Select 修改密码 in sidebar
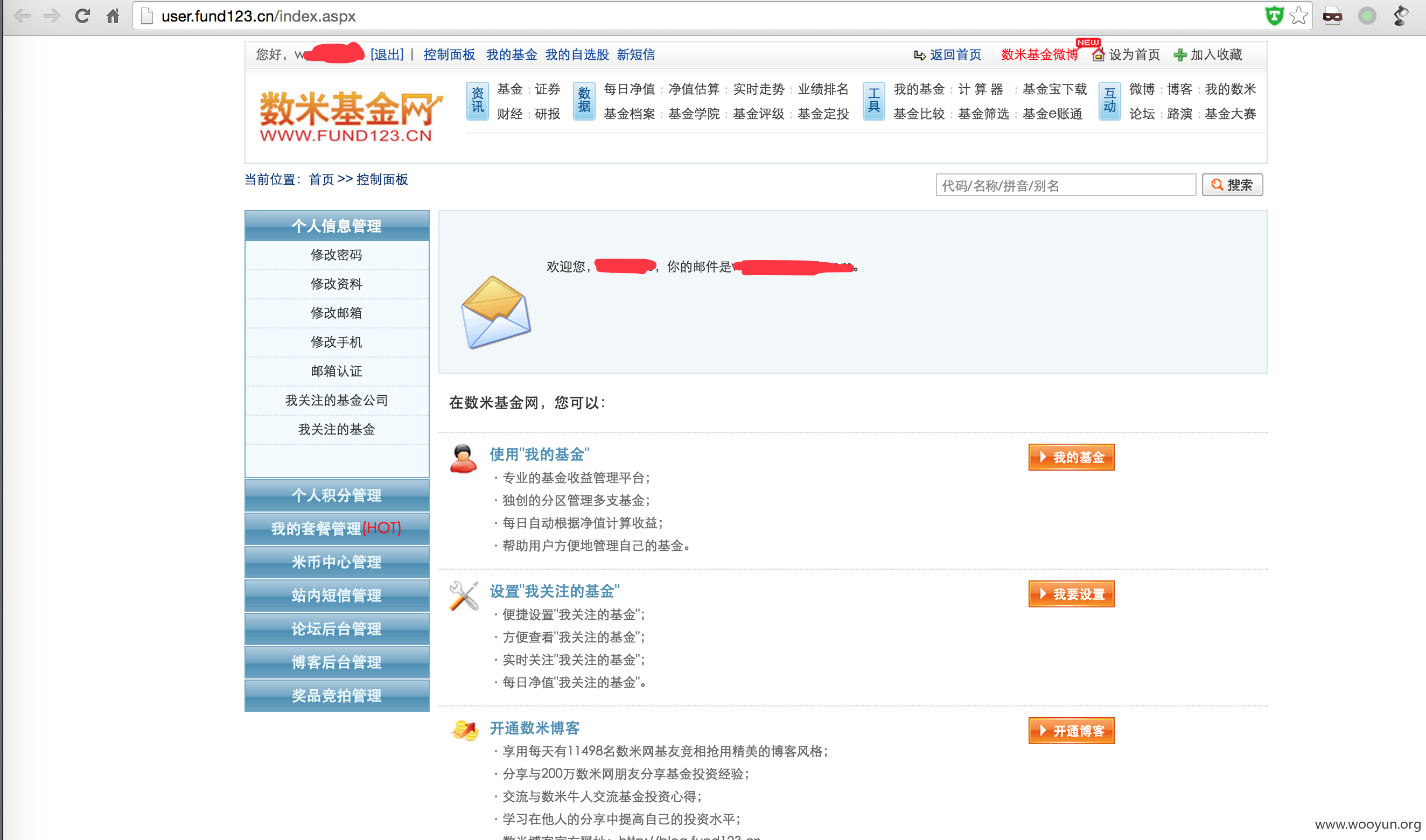This screenshot has width=1426, height=840. click(337, 255)
